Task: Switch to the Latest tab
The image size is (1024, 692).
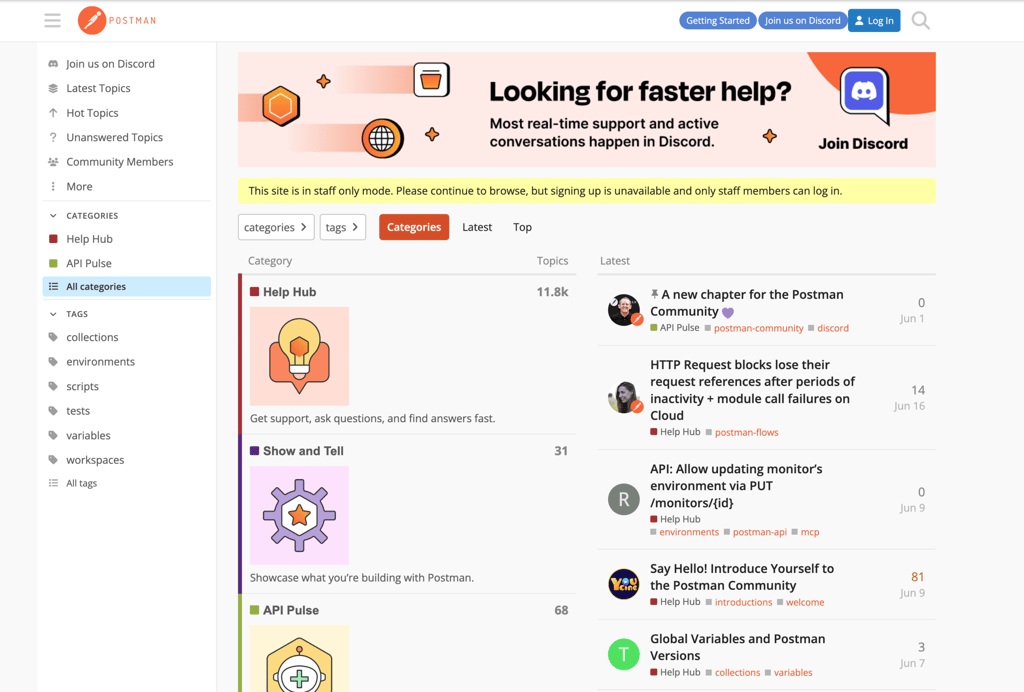Action: tap(477, 227)
